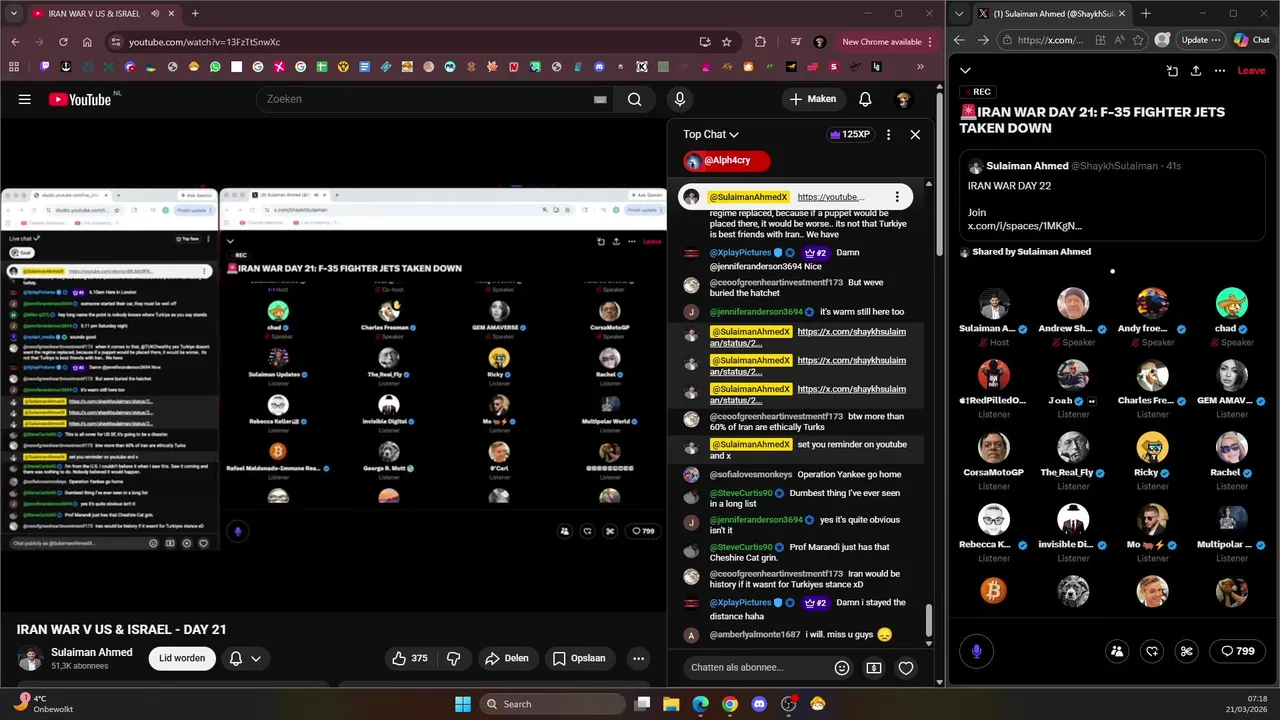This screenshot has width=1280, height=720.
Task: Open the Chrome apps grid in bookmarks bar
Action: 14,67
